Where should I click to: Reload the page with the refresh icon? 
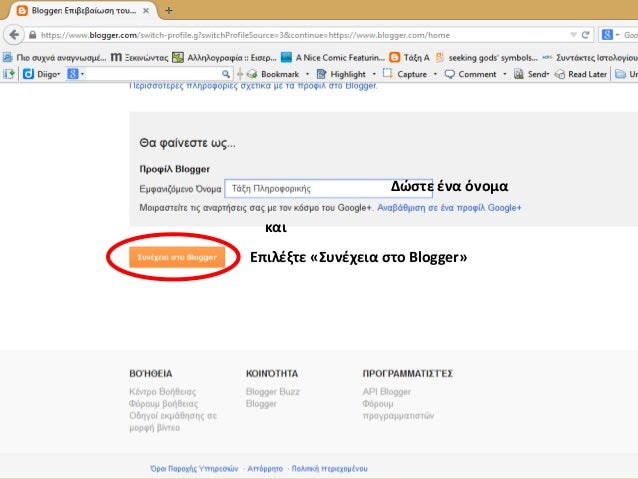(x=586, y=35)
